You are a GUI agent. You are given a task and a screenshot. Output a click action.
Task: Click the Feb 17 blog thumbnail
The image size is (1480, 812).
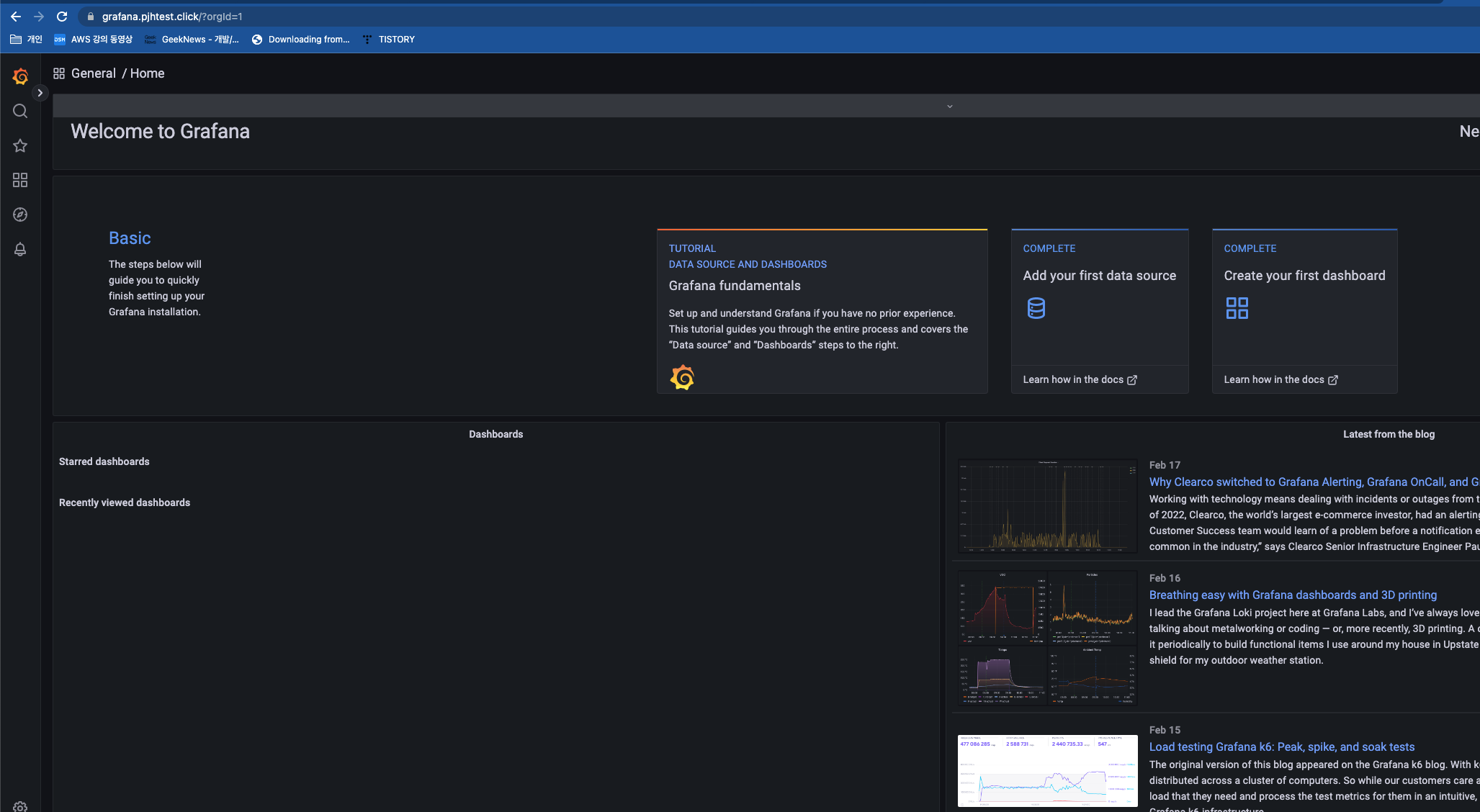pyautogui.click(x=1047, y=506)
